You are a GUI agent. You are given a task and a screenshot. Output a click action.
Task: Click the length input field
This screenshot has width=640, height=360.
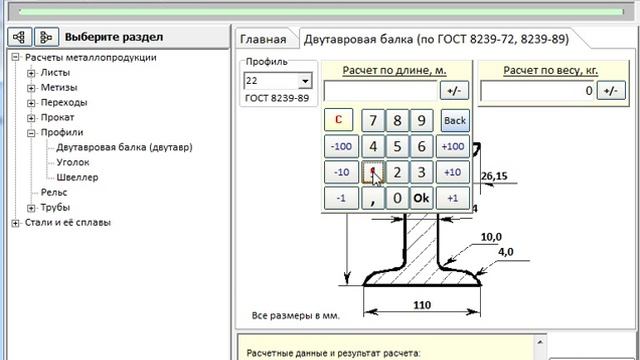click(x=380, y=91)
